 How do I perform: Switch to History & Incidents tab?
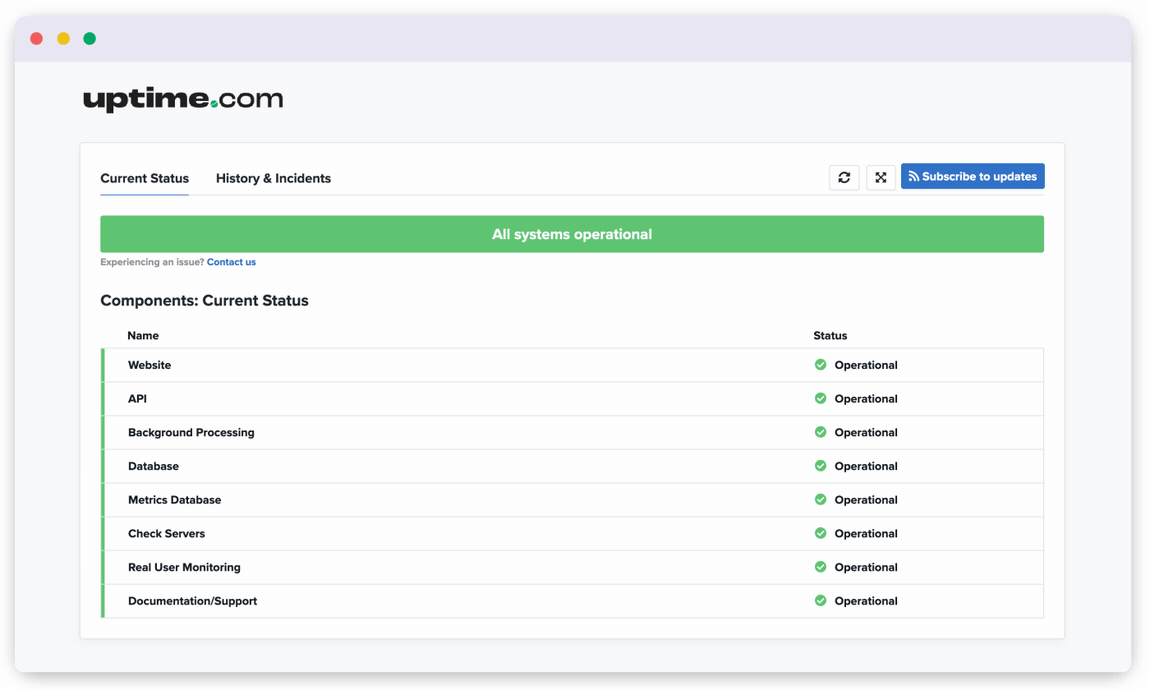tap(273, 178)
